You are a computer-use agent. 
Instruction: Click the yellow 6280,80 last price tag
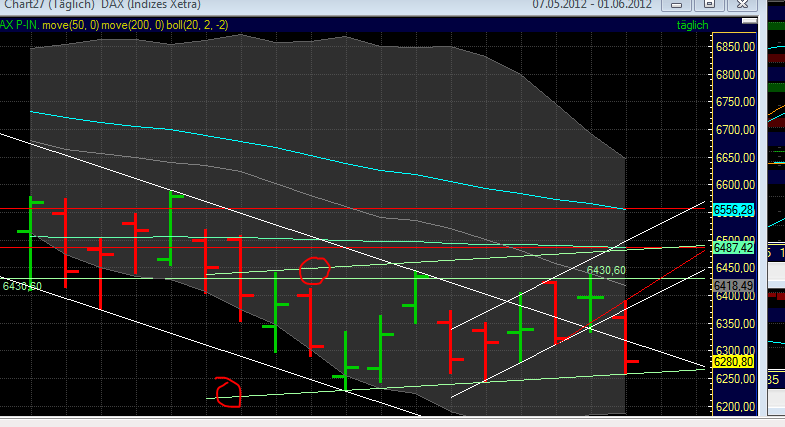pos(733,362)
